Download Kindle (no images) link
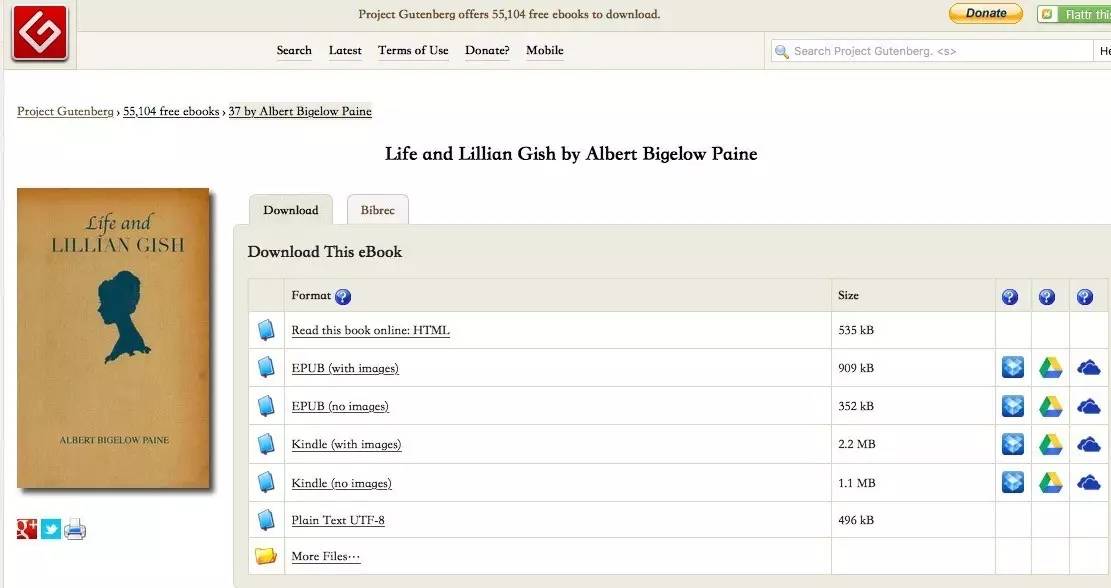Viewport: 1111px width, 588px height. point(342,483)
